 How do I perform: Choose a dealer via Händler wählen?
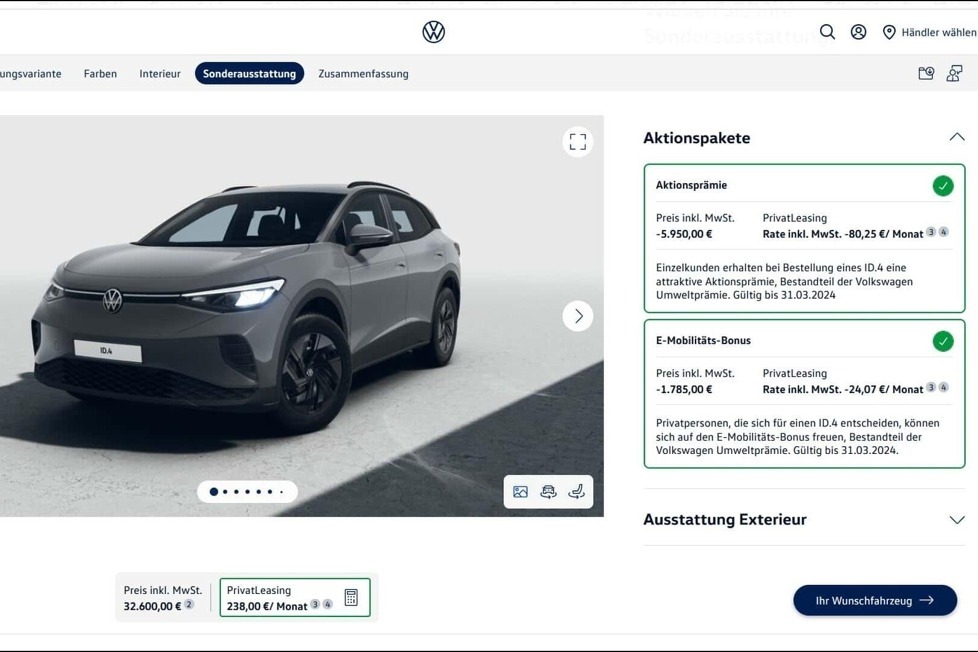pos(938,32)
